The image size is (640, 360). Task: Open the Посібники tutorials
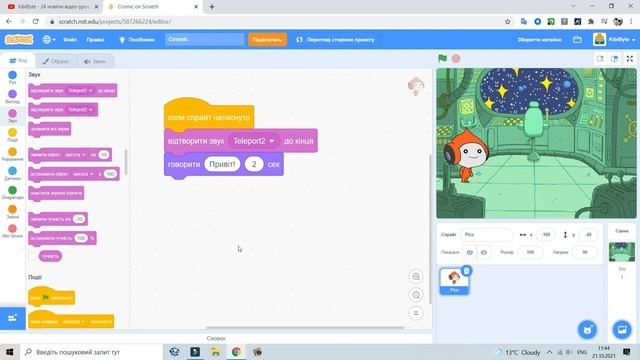tap(137, 40)
